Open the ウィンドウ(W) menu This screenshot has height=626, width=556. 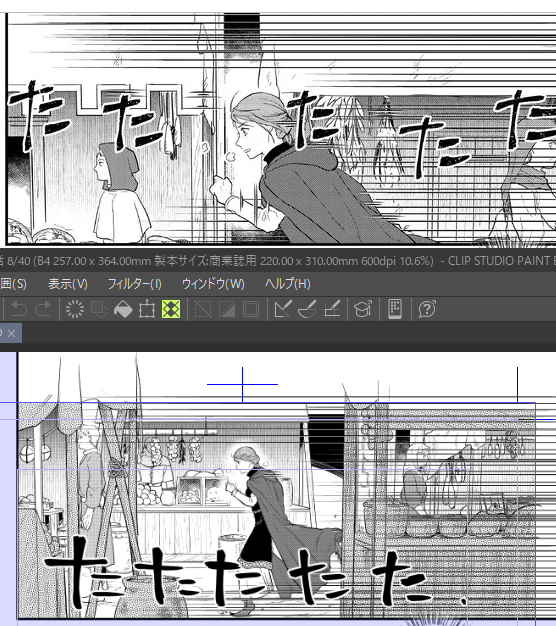coord(213,284)
